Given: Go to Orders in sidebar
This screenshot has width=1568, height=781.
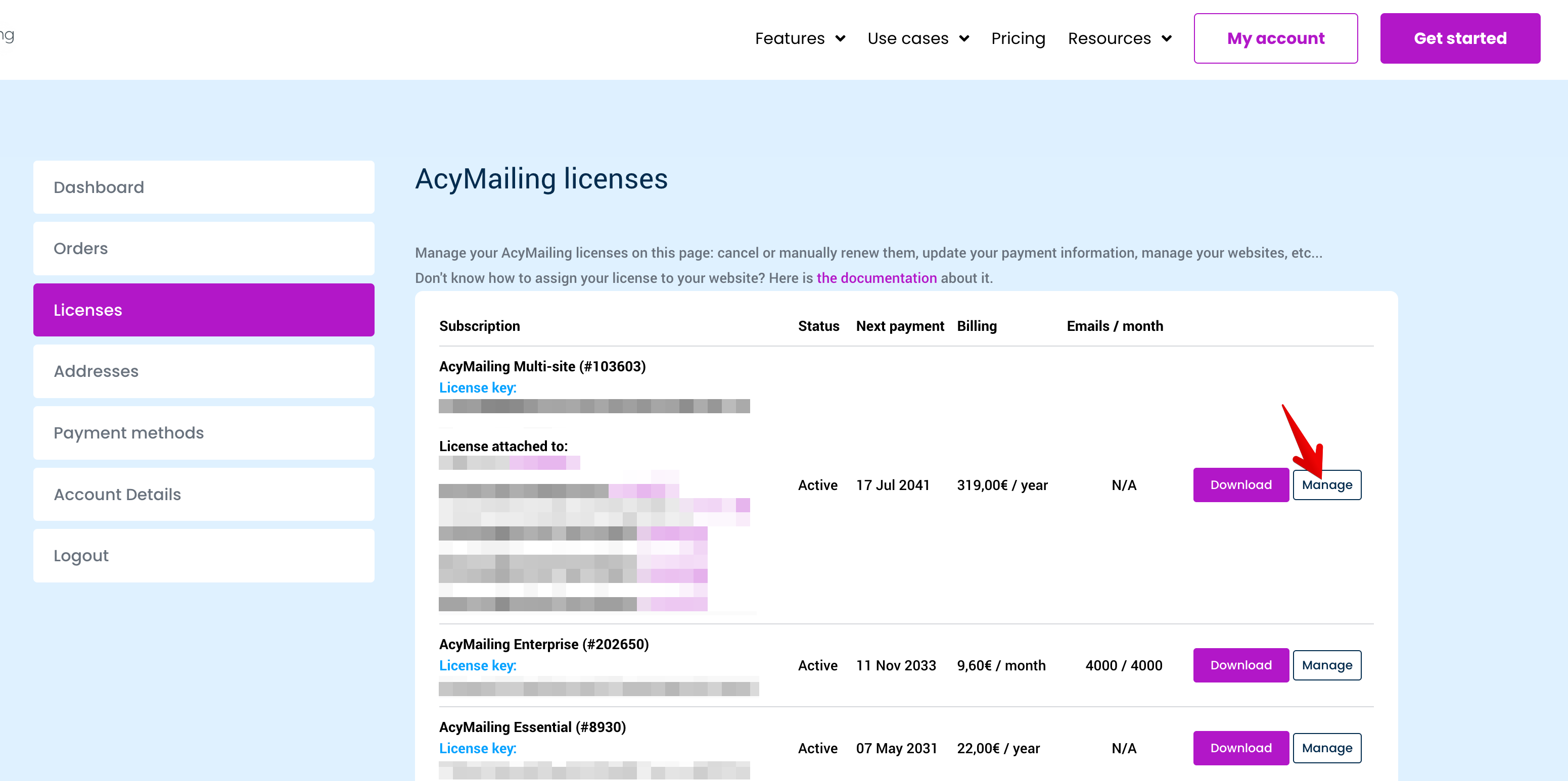Looking at the screenshot, I should (x=203, y=248).
